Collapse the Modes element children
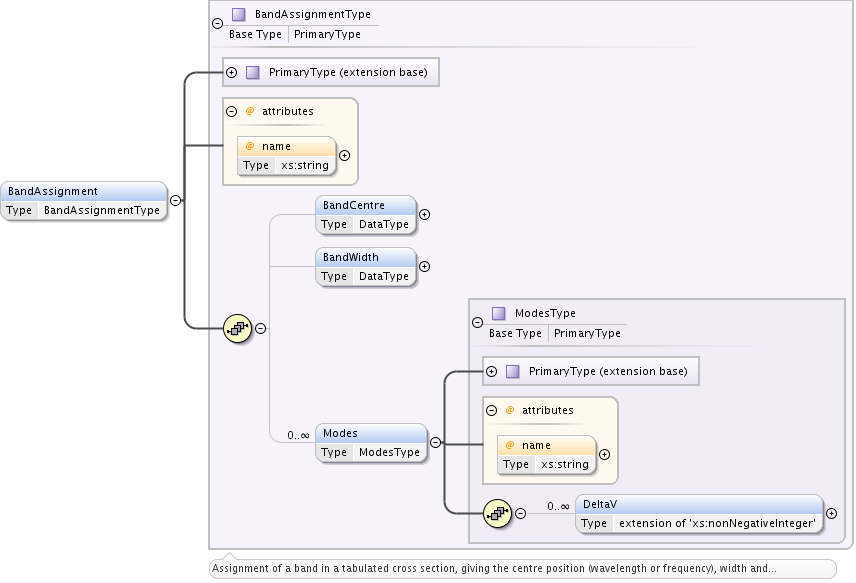Image resolution: width=856 pixels, height=583 pixels. tap(435, 443)
